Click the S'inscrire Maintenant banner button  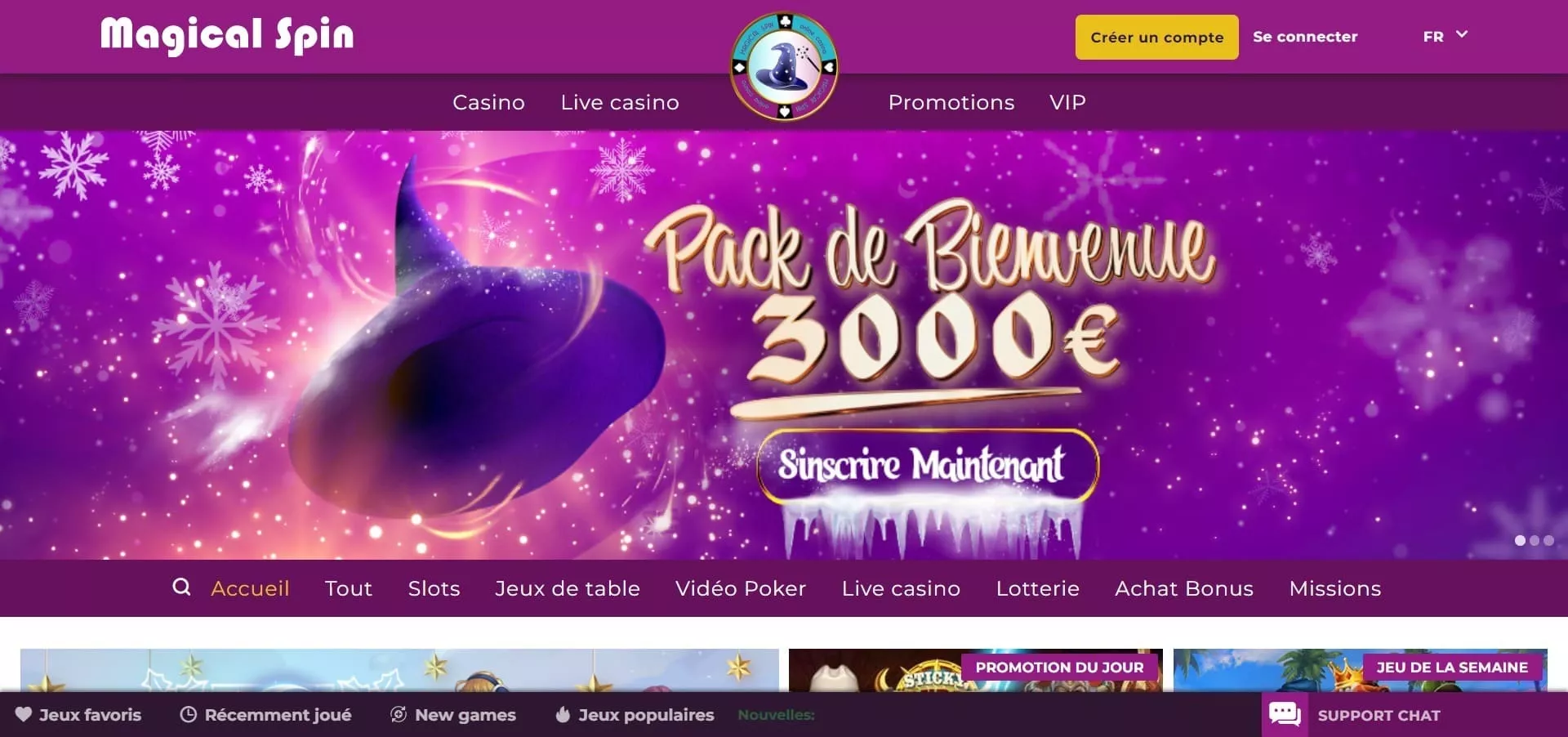[928, 465]
